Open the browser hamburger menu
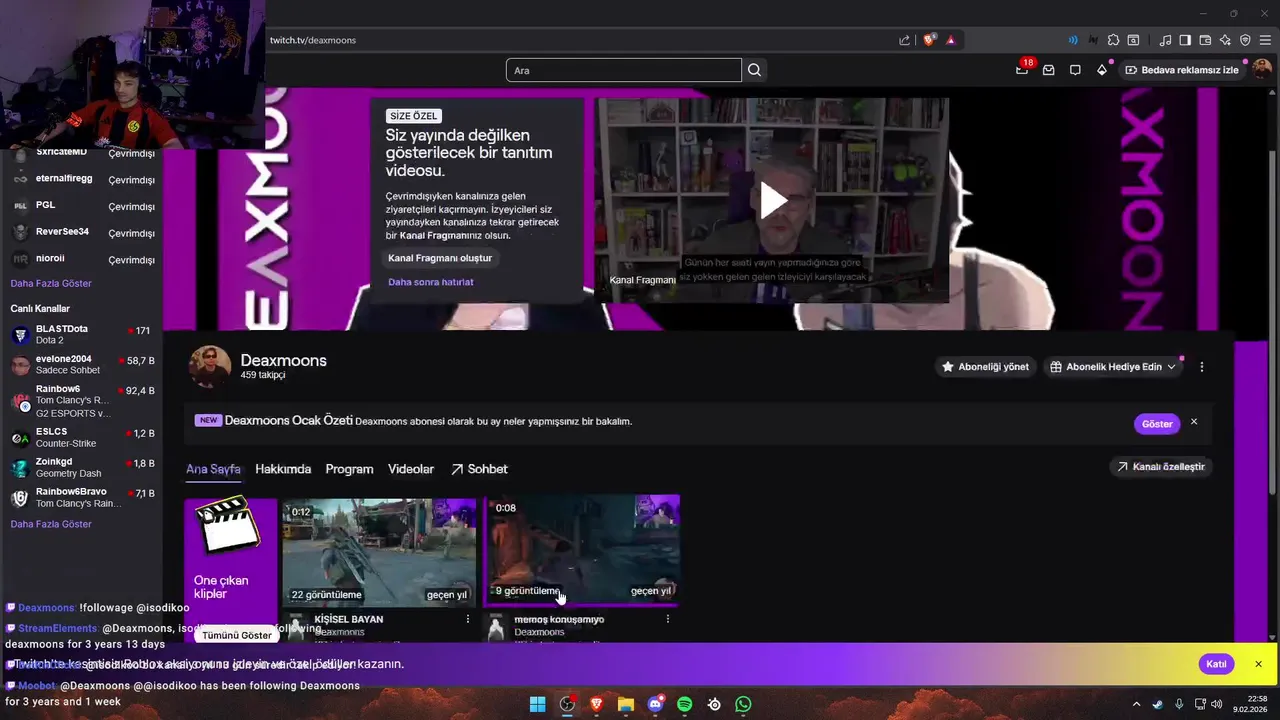This screenshot has width=1280, height=720. 1265,40
